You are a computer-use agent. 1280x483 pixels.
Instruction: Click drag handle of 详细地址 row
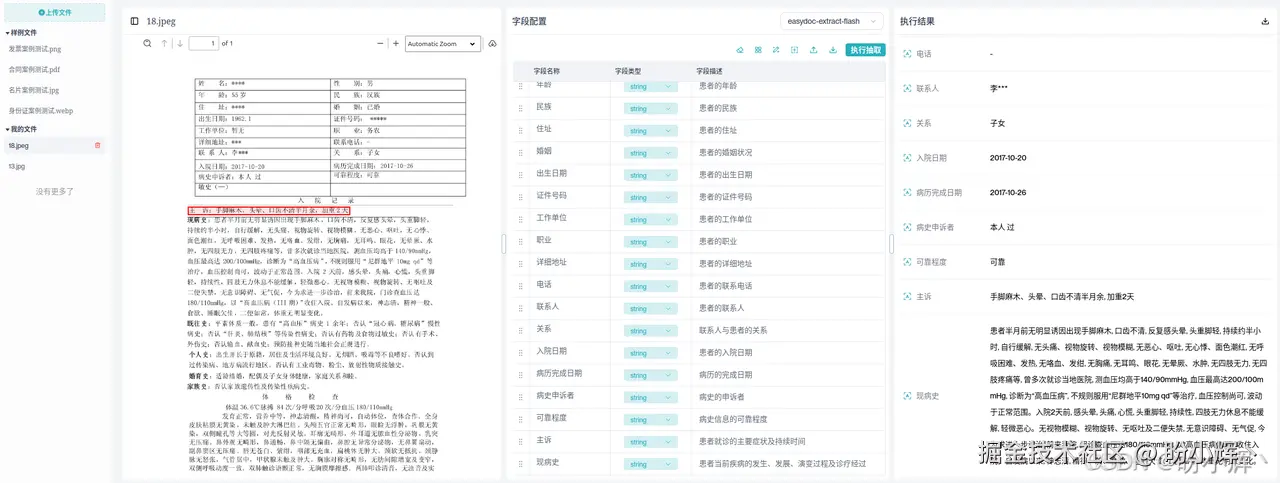click(520, 263)
